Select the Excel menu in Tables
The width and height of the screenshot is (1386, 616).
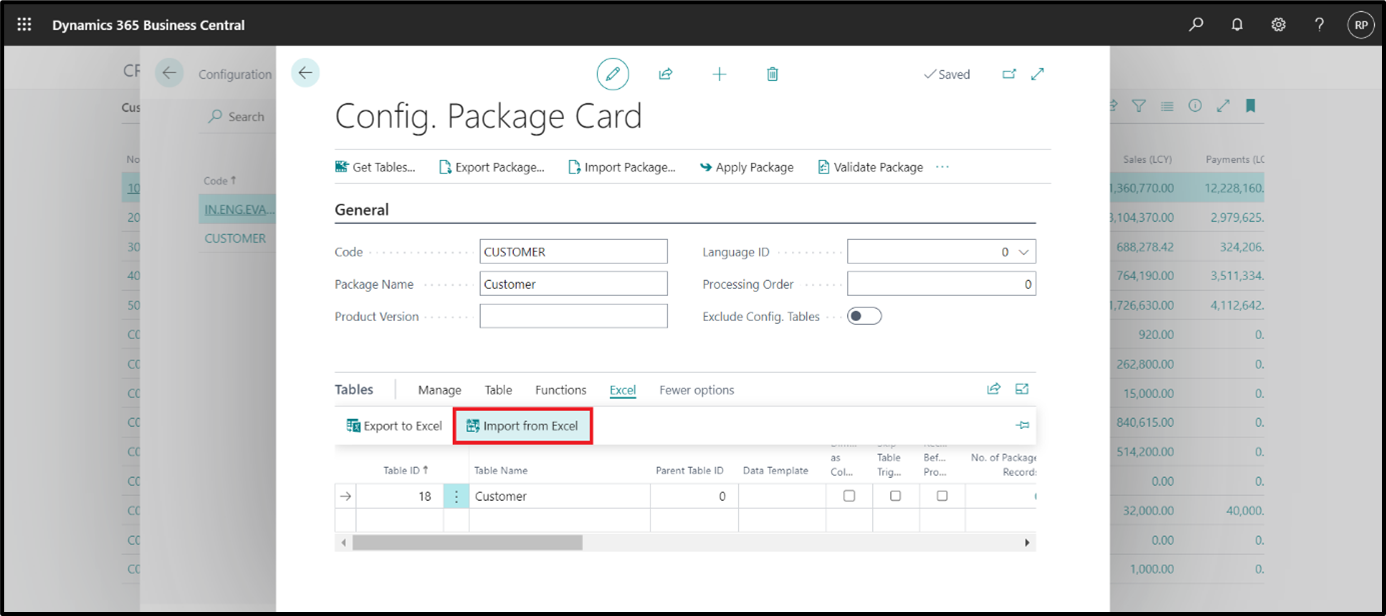pyautogui.click(x=623, y=390)
